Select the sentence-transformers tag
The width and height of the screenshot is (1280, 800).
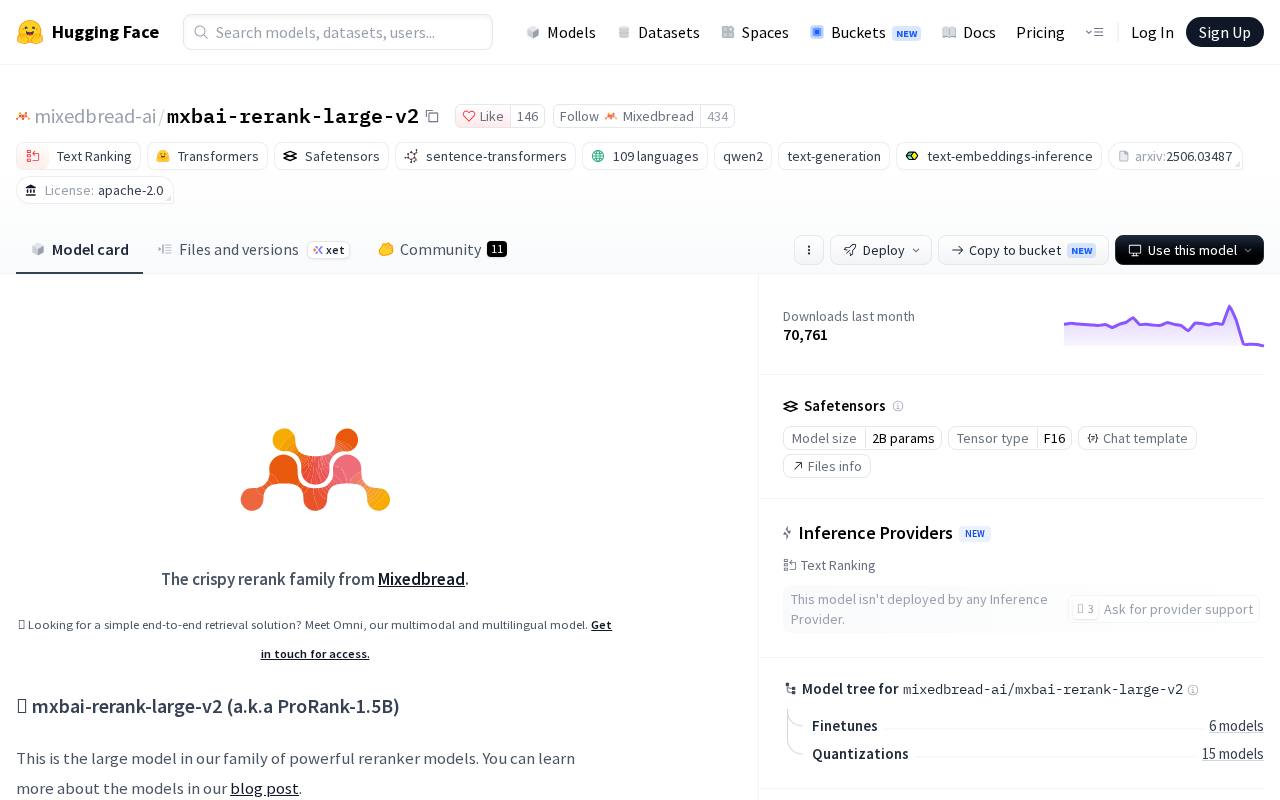pos(485,156)
